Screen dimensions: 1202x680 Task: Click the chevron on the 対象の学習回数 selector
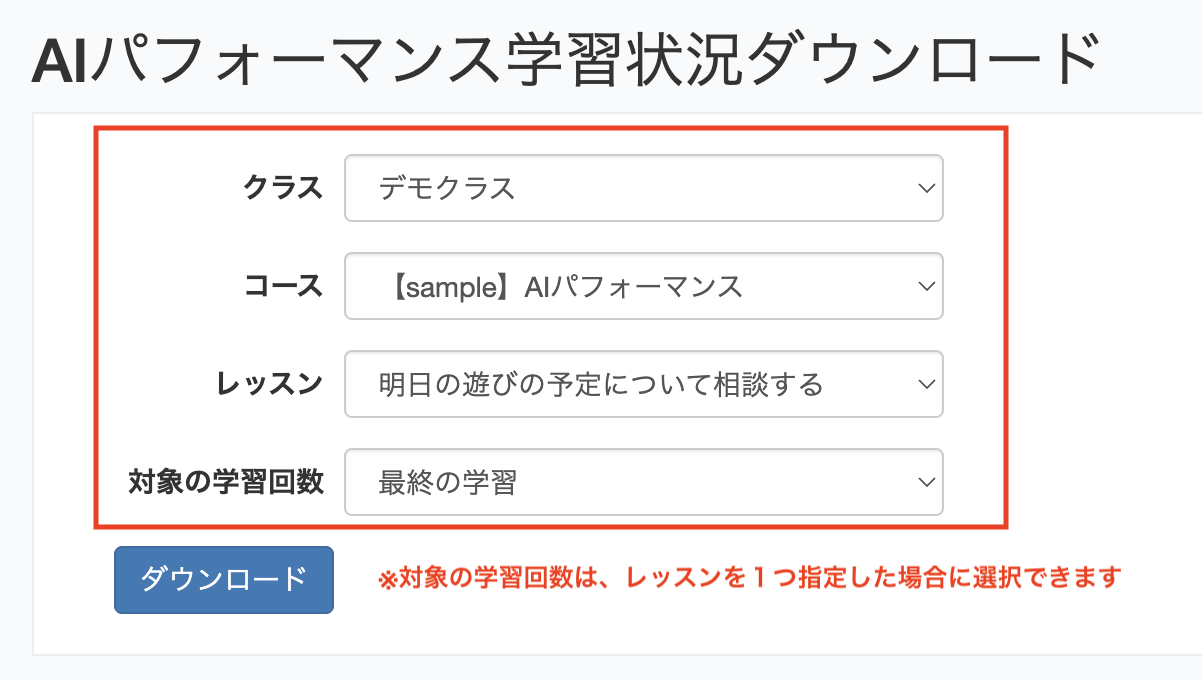pyautogui.click(x=925, y=482)
